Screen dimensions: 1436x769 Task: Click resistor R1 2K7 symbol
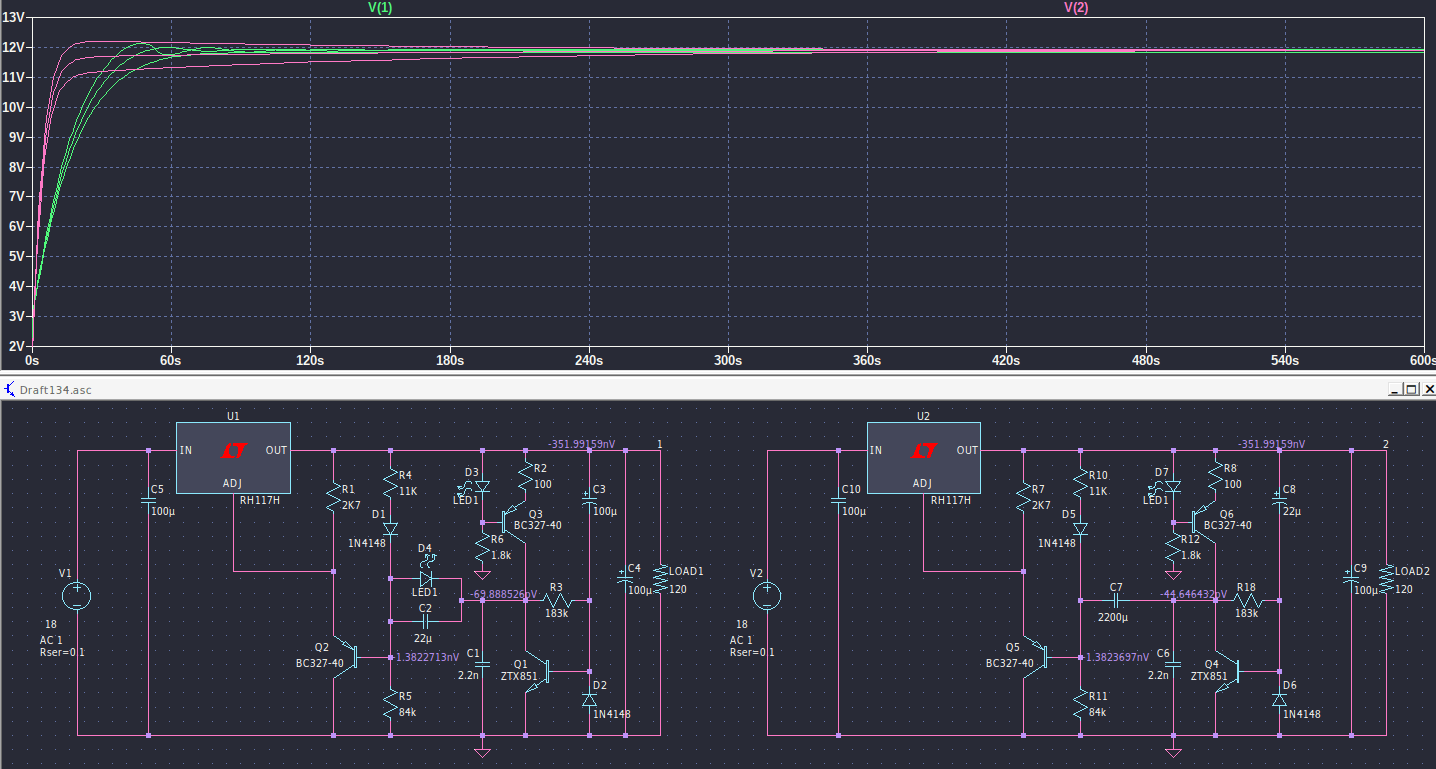tap(332, 499)
